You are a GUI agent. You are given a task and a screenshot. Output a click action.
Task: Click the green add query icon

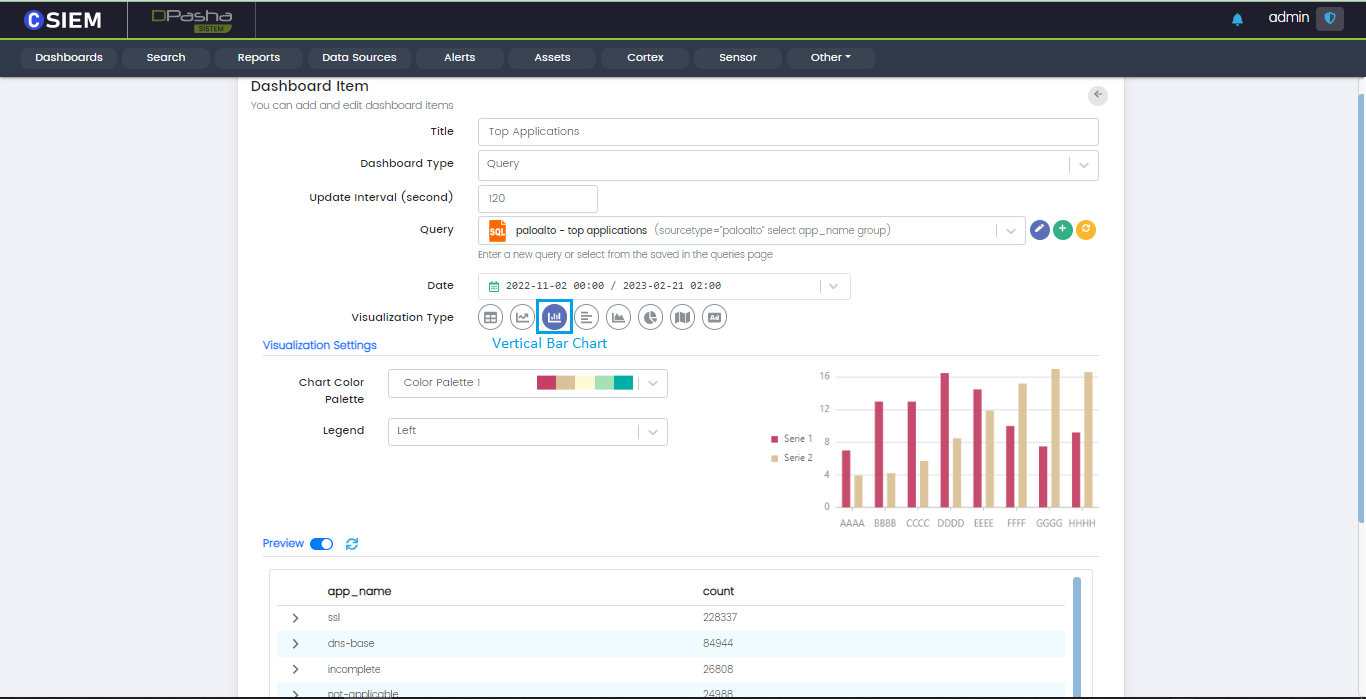[1063, 230]
